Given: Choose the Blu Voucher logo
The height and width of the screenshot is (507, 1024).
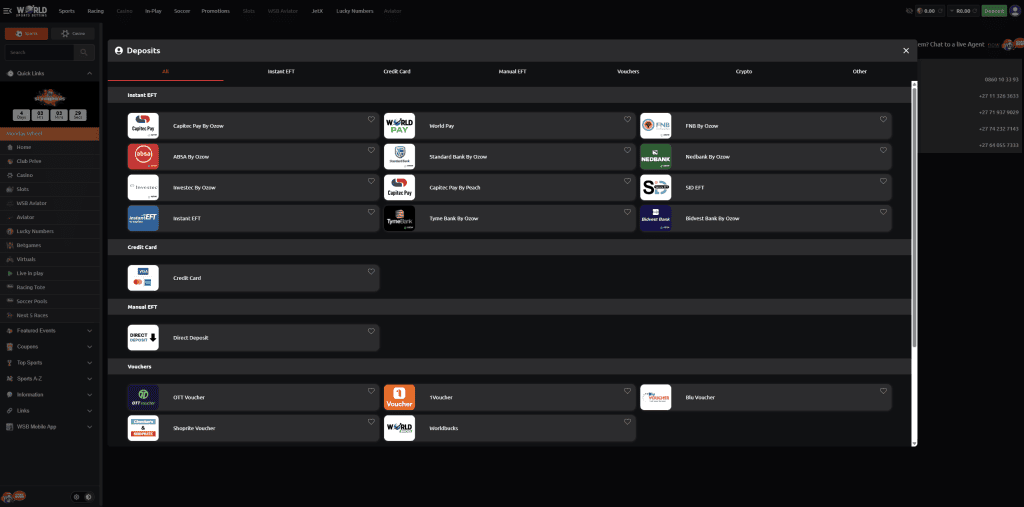Looking at the screenshot, I should (655, 397).
